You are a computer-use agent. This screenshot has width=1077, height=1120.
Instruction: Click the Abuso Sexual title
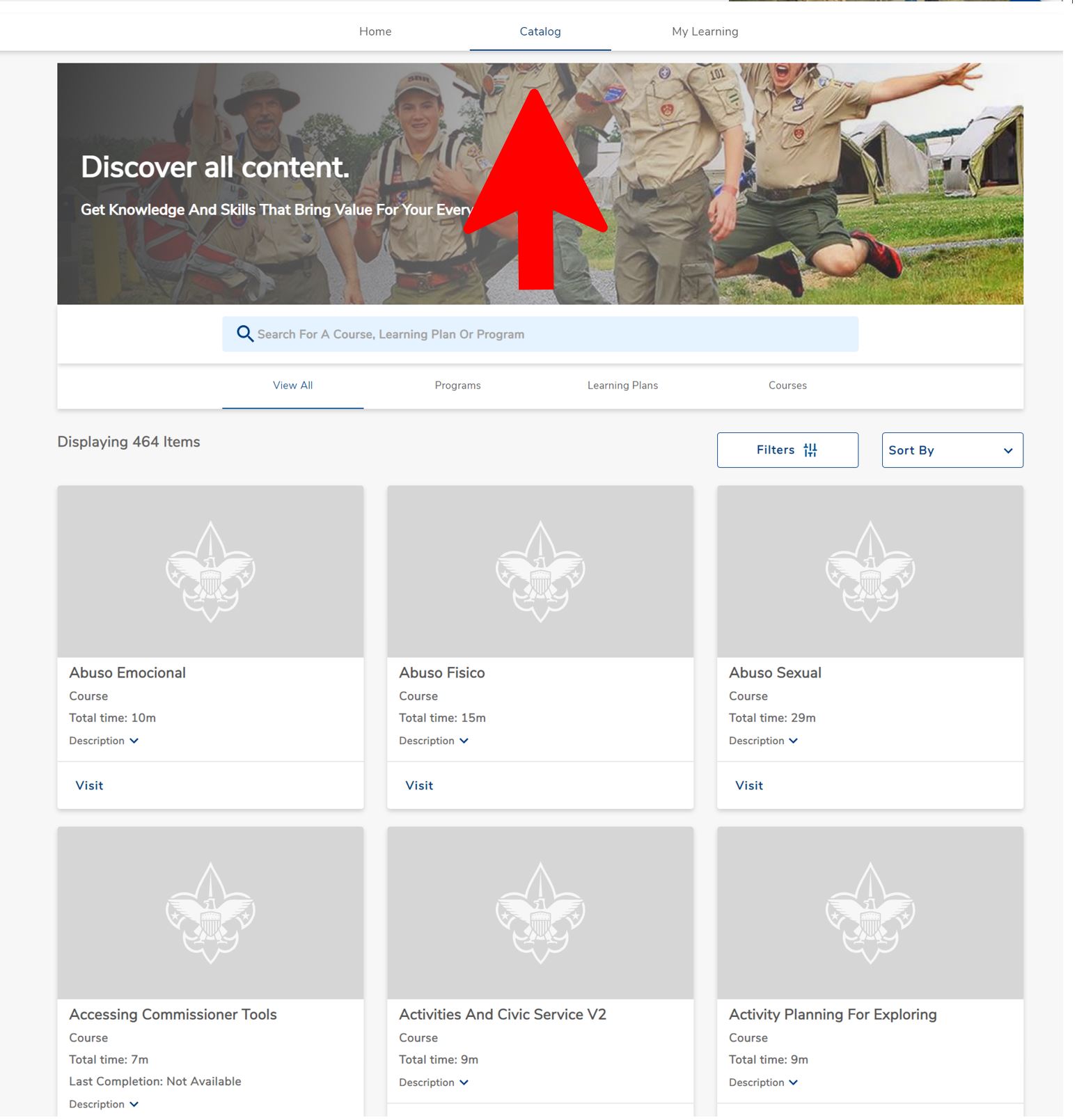(x=777, y=675)
